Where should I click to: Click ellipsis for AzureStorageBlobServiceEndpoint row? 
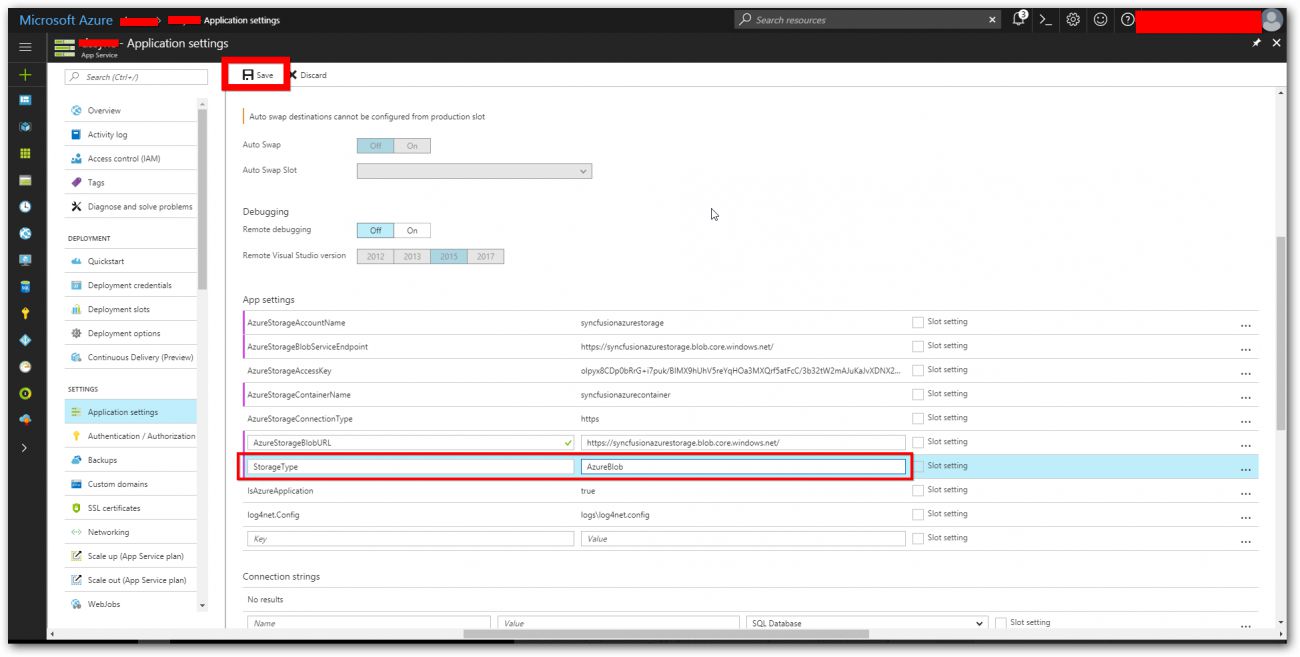(x=1246, y=349)
